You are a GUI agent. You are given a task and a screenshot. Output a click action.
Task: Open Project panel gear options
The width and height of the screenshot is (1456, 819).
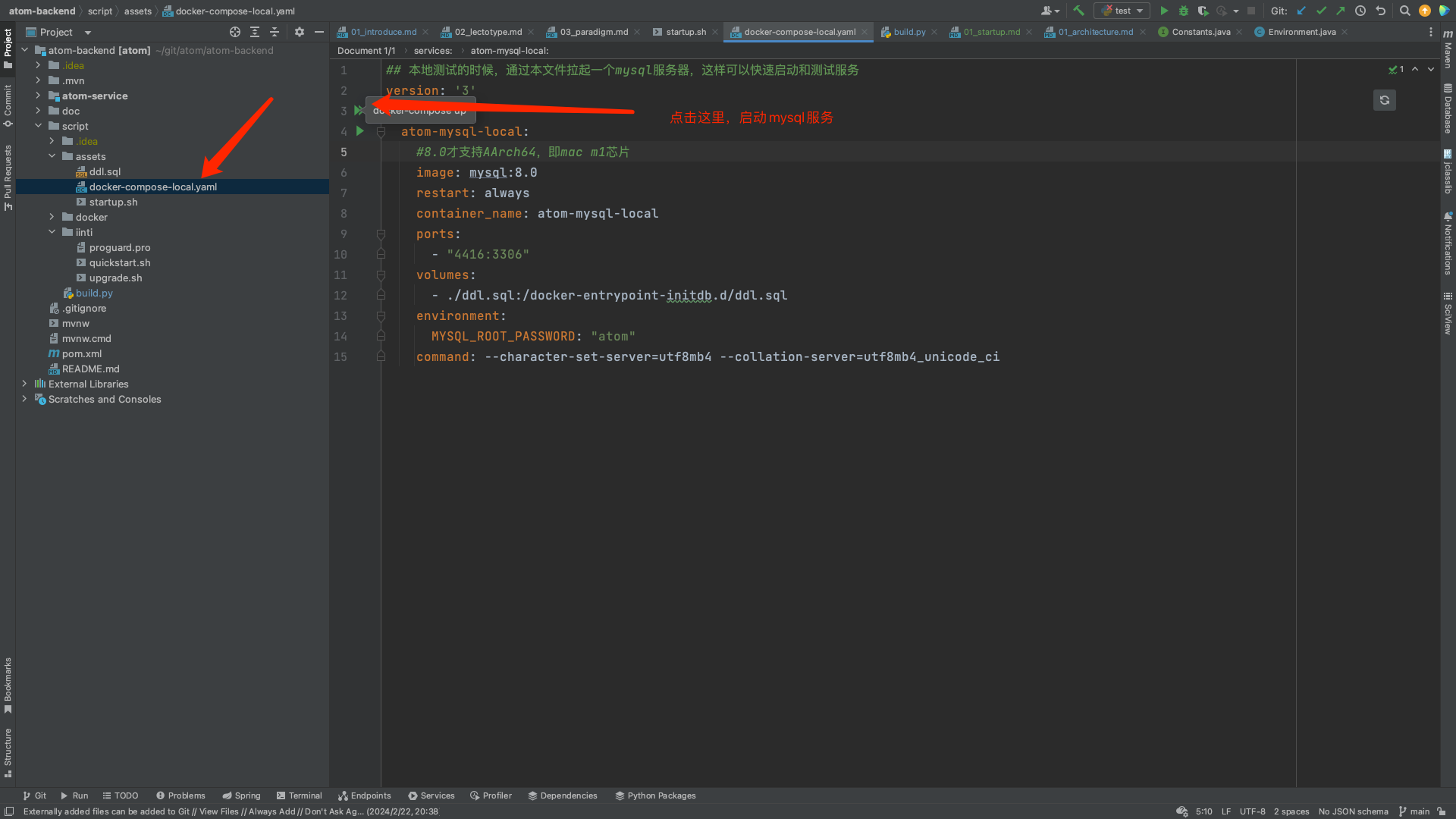(300, 32)
